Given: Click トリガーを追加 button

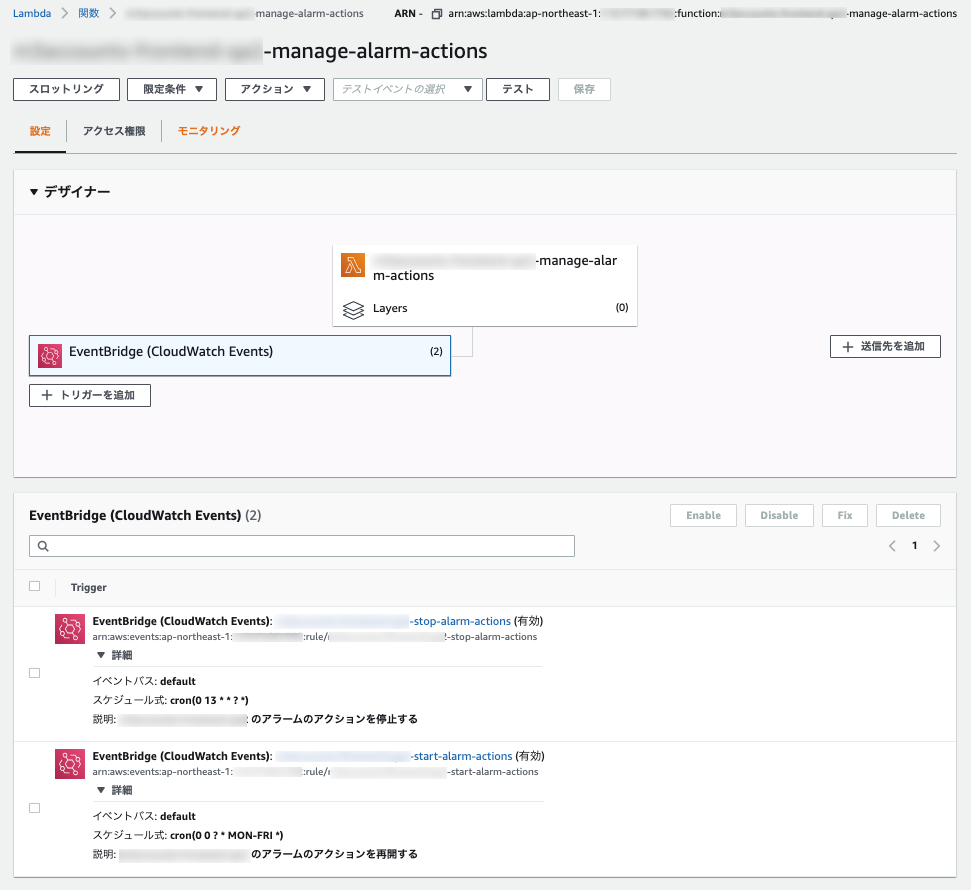Looking at the screenshot, I should tap(90, 395).
